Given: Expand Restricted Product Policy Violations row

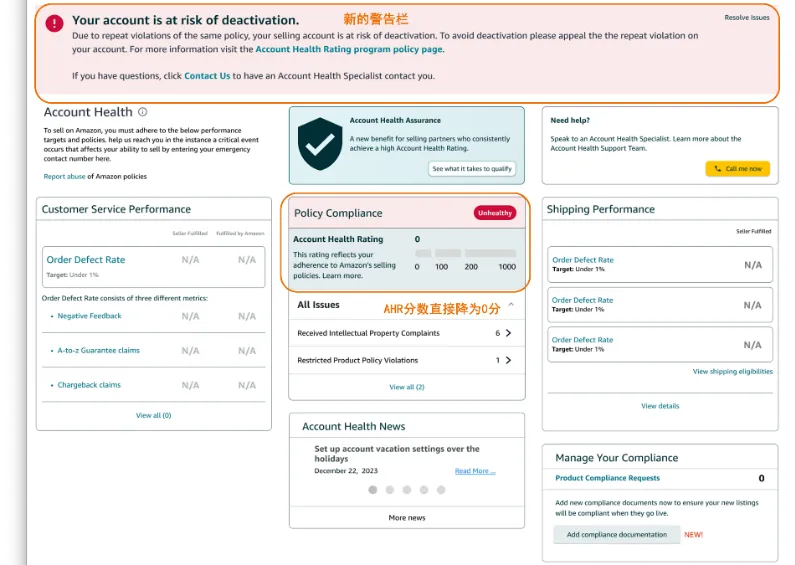Looking at the screenshot, I should (508, 360).
